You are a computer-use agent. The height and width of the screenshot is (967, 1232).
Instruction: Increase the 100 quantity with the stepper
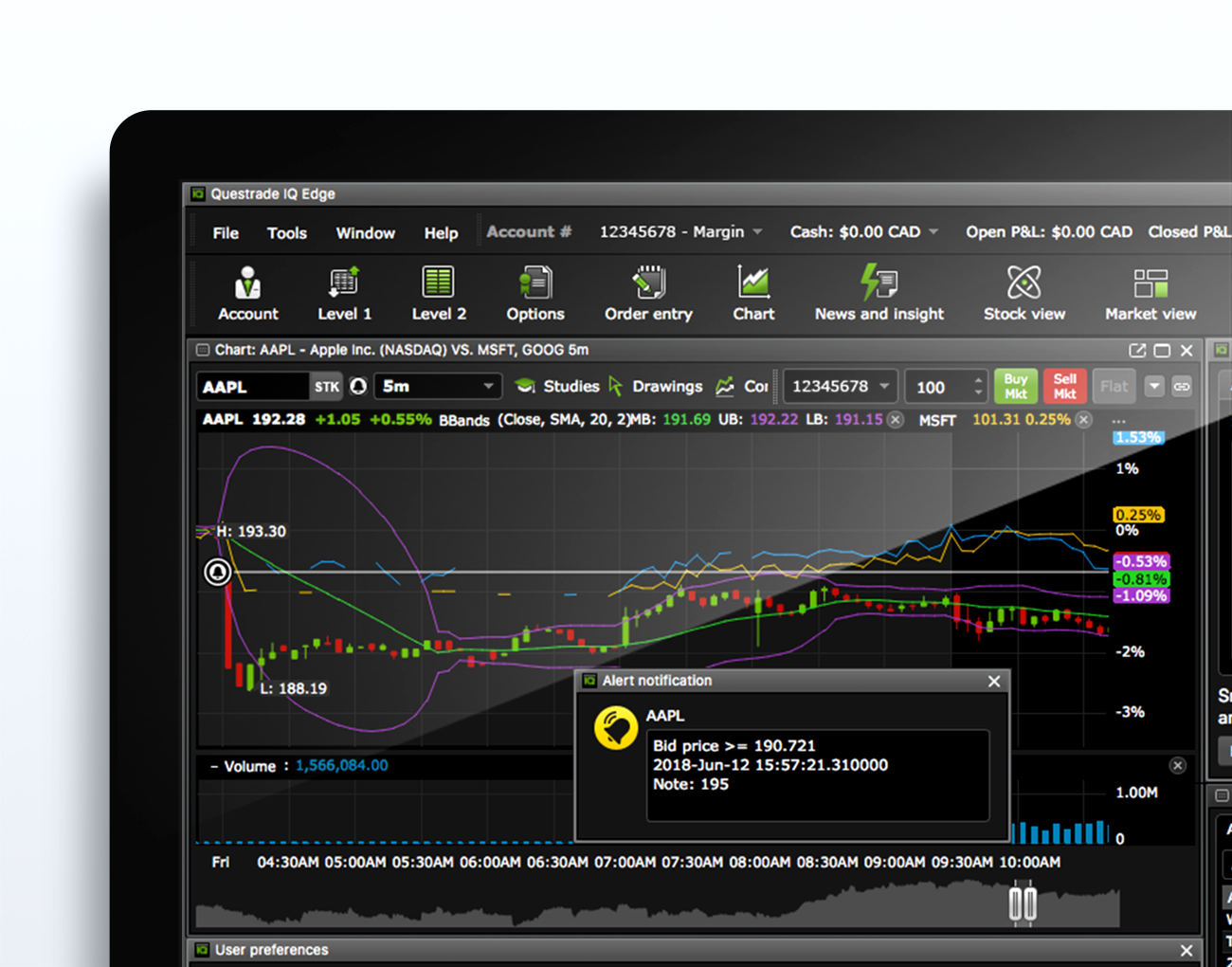(x=977, y=380)
